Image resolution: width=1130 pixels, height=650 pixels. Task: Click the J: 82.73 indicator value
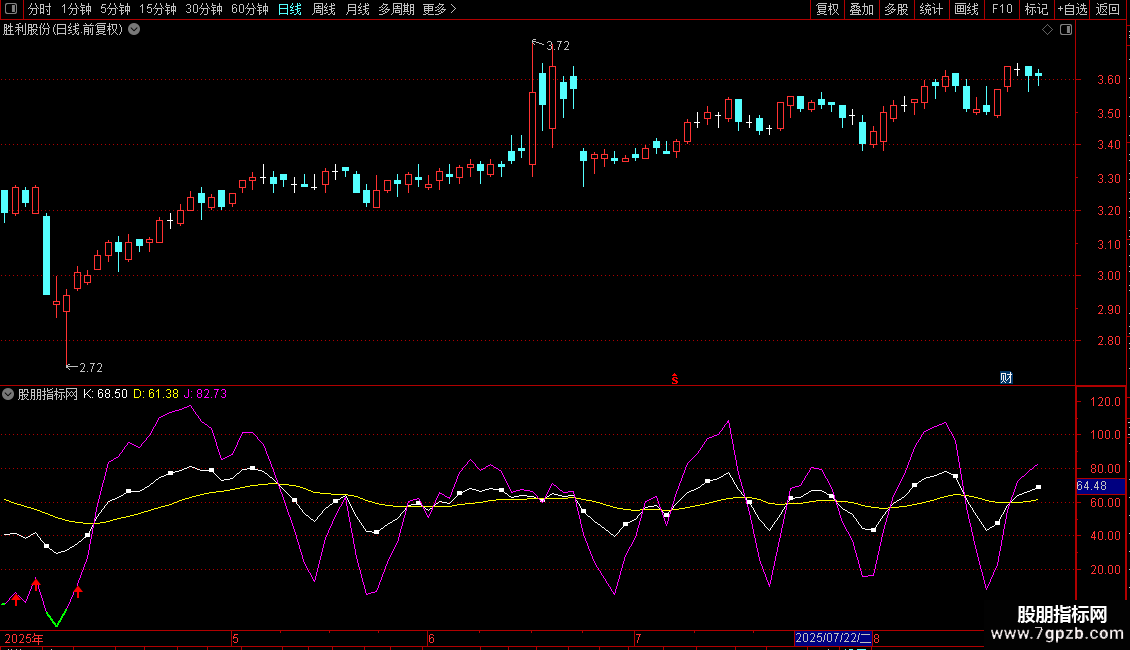[x=205, y=394]
